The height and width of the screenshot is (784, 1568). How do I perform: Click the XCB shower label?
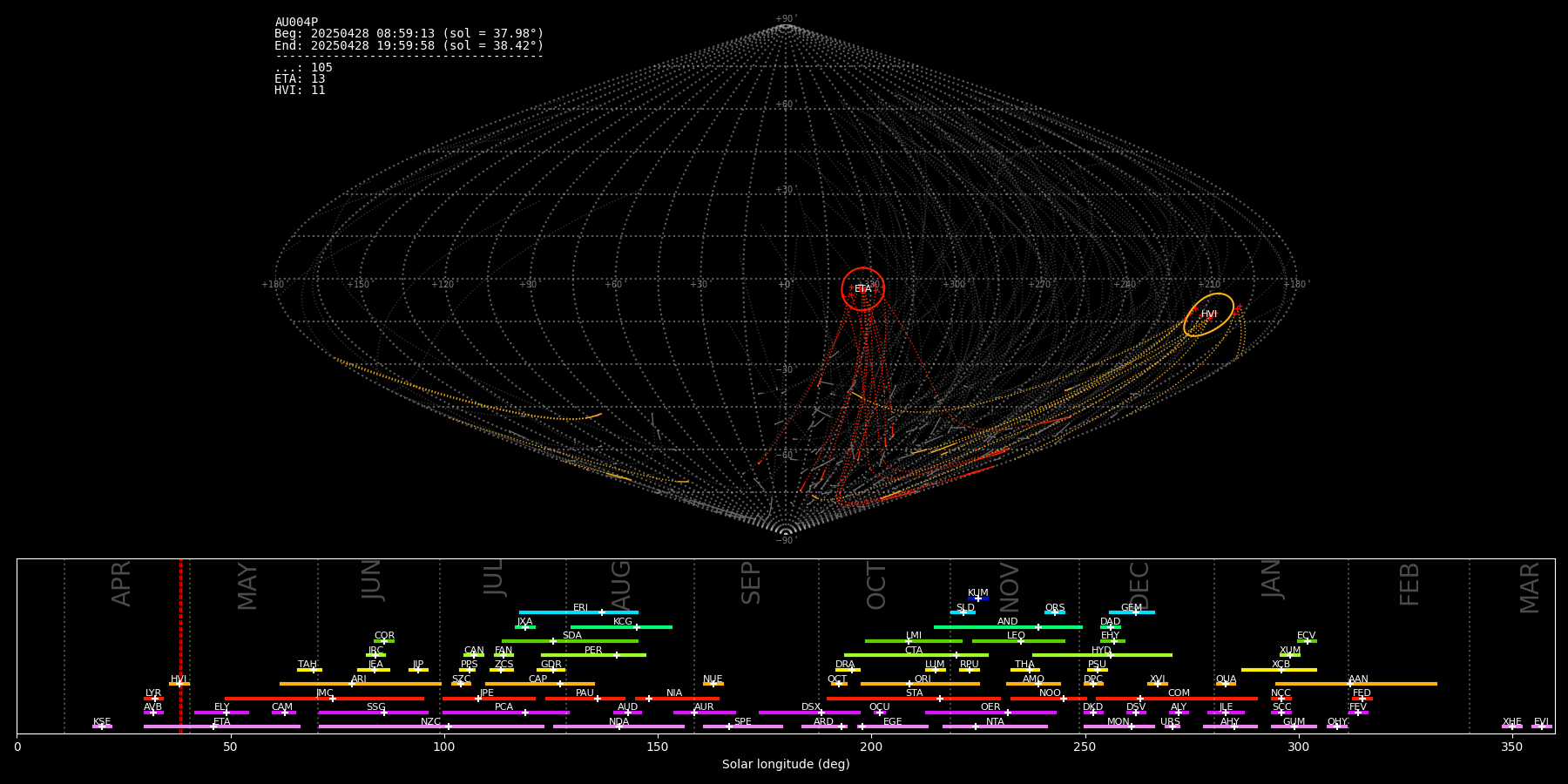click(x=1281, y=665)
